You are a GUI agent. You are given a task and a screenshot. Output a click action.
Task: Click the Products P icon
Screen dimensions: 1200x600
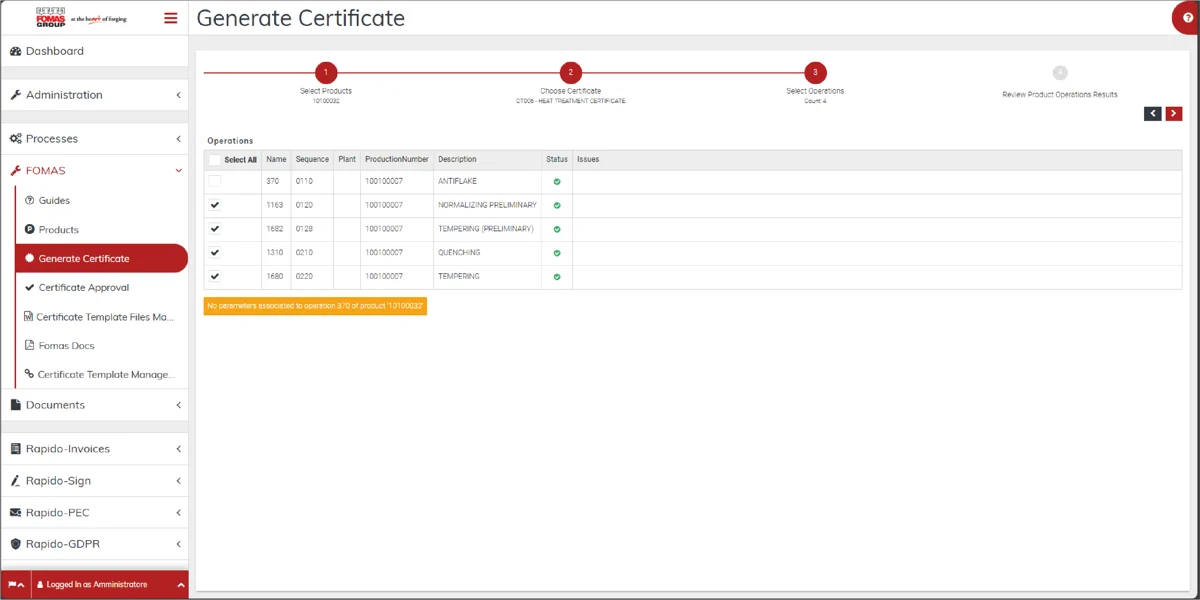pos(30,229)
